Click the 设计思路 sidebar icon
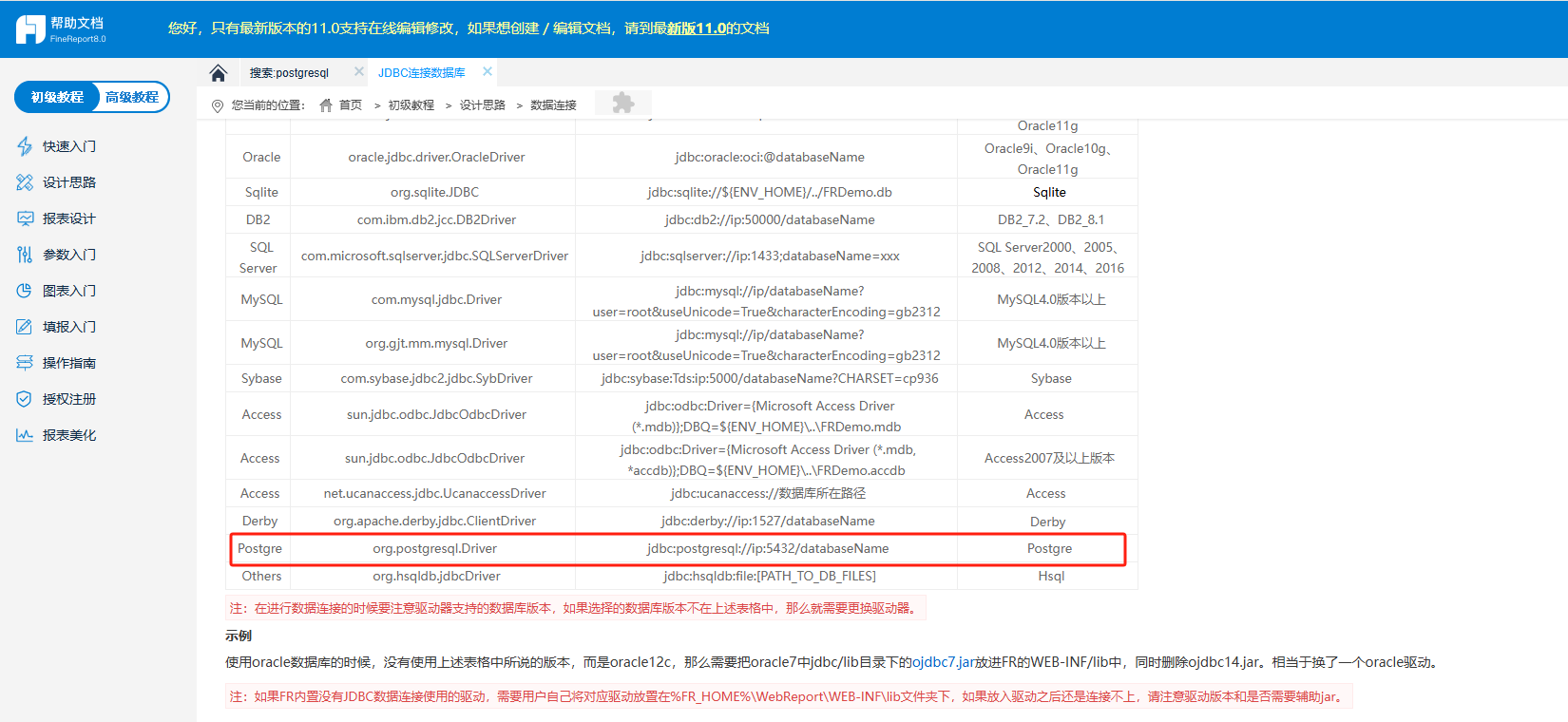This screenshot has height=722, width=1568. coord(25,182)
